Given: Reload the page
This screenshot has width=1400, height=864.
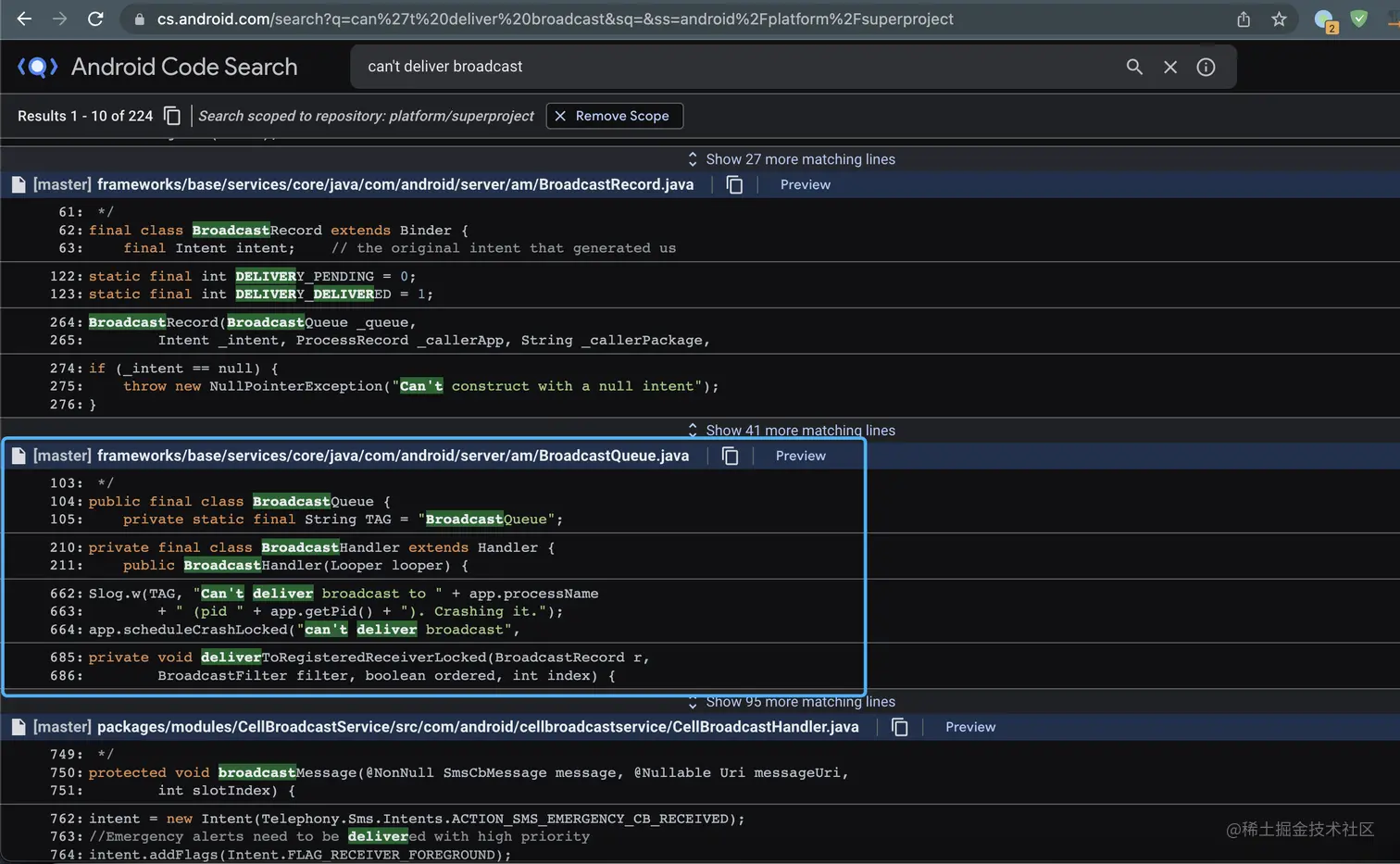Looking at the screenshot, I should click(95, 19).
